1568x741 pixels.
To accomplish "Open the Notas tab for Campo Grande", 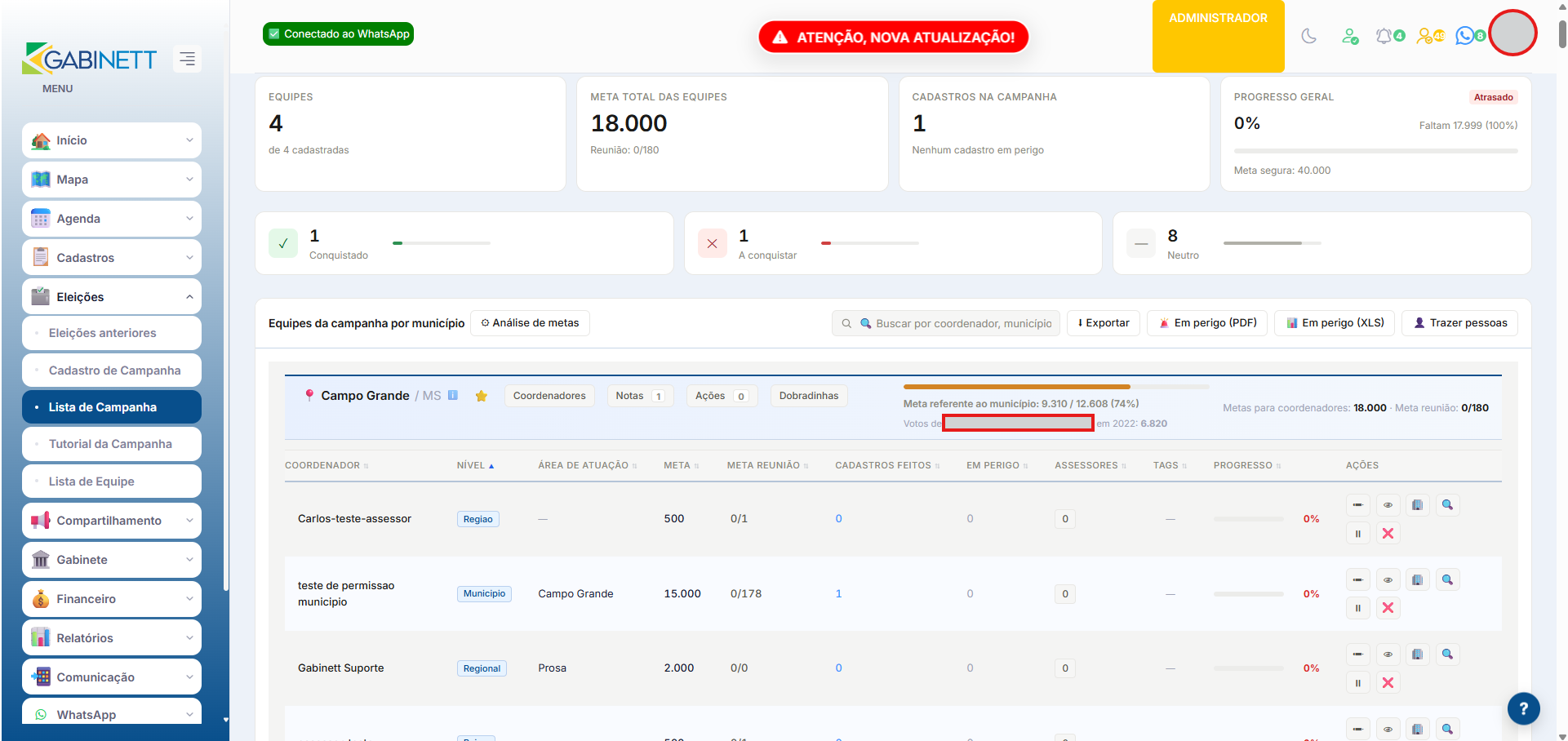I will coord(640,396).
